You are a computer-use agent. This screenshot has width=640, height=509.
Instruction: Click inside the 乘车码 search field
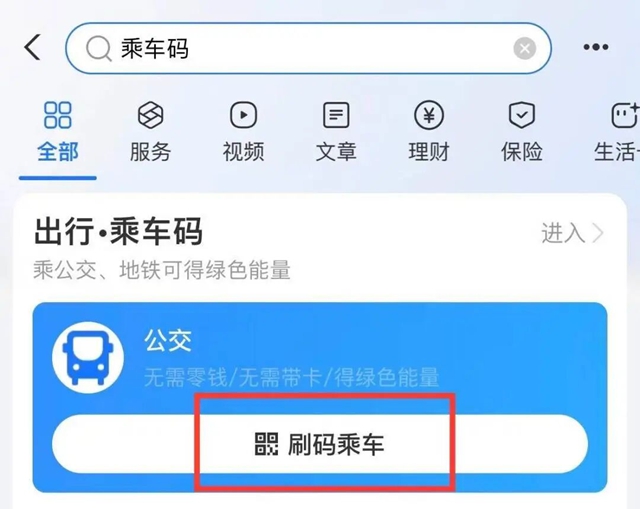pyautogui.click(x=308, y=48)
